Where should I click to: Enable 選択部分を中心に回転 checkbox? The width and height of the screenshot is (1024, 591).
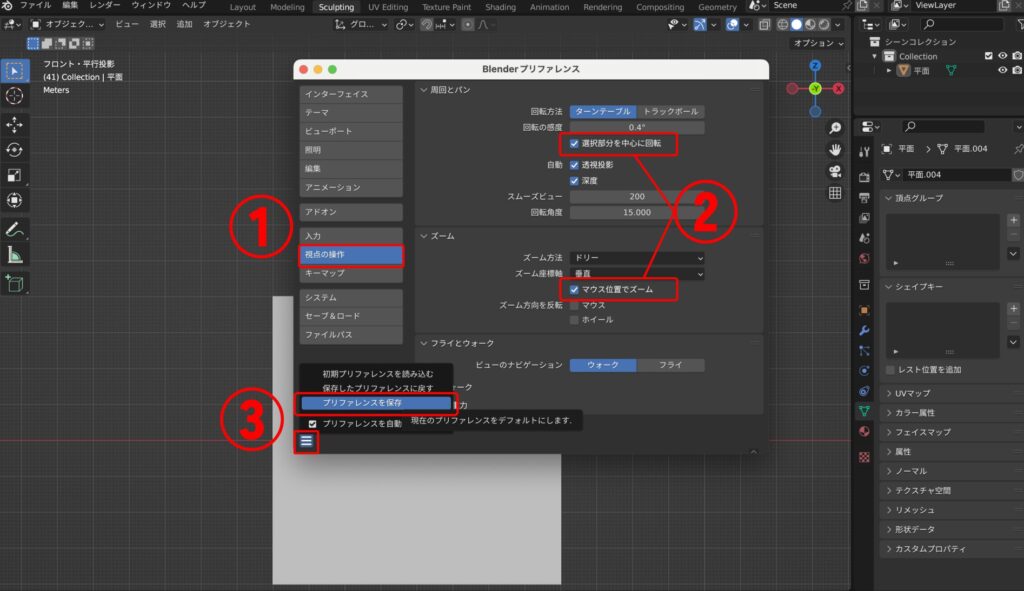pos(574,144)
